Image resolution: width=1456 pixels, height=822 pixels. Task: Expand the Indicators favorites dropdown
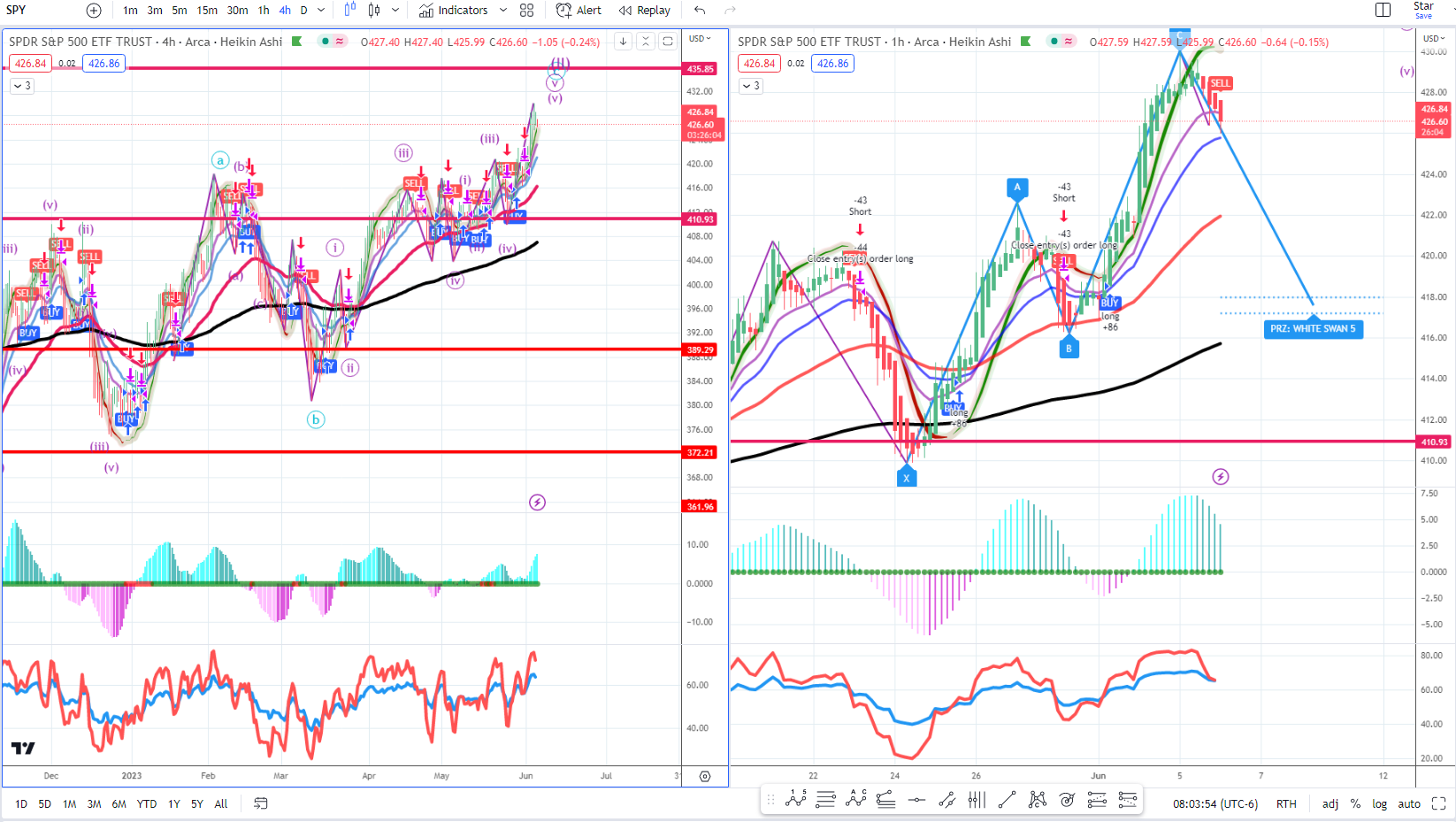point(503,11)
